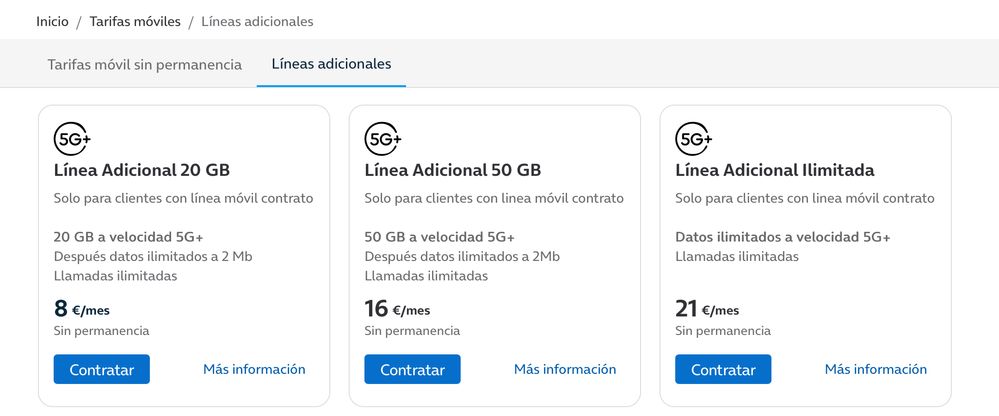Image resolution: width=999 pixels, height=416 pixels.
Task: Click the Línea Adicional 20 GB title
Action: click(142, 170)
